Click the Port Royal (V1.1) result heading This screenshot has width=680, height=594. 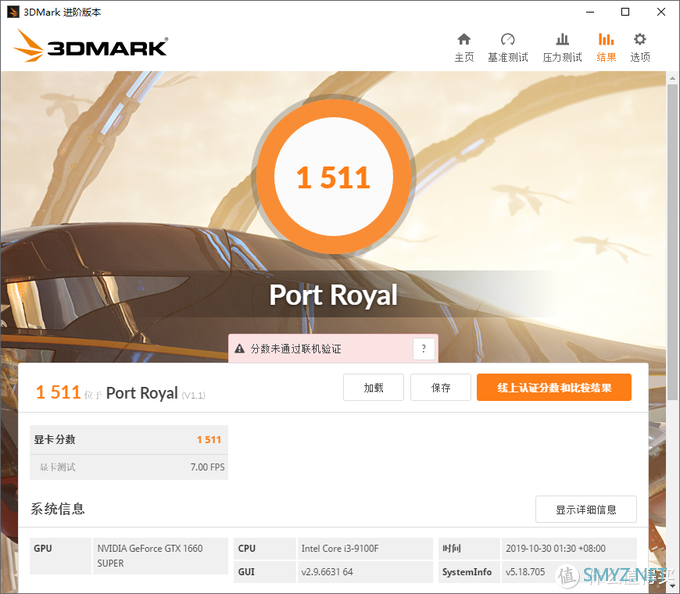point(156,393)
